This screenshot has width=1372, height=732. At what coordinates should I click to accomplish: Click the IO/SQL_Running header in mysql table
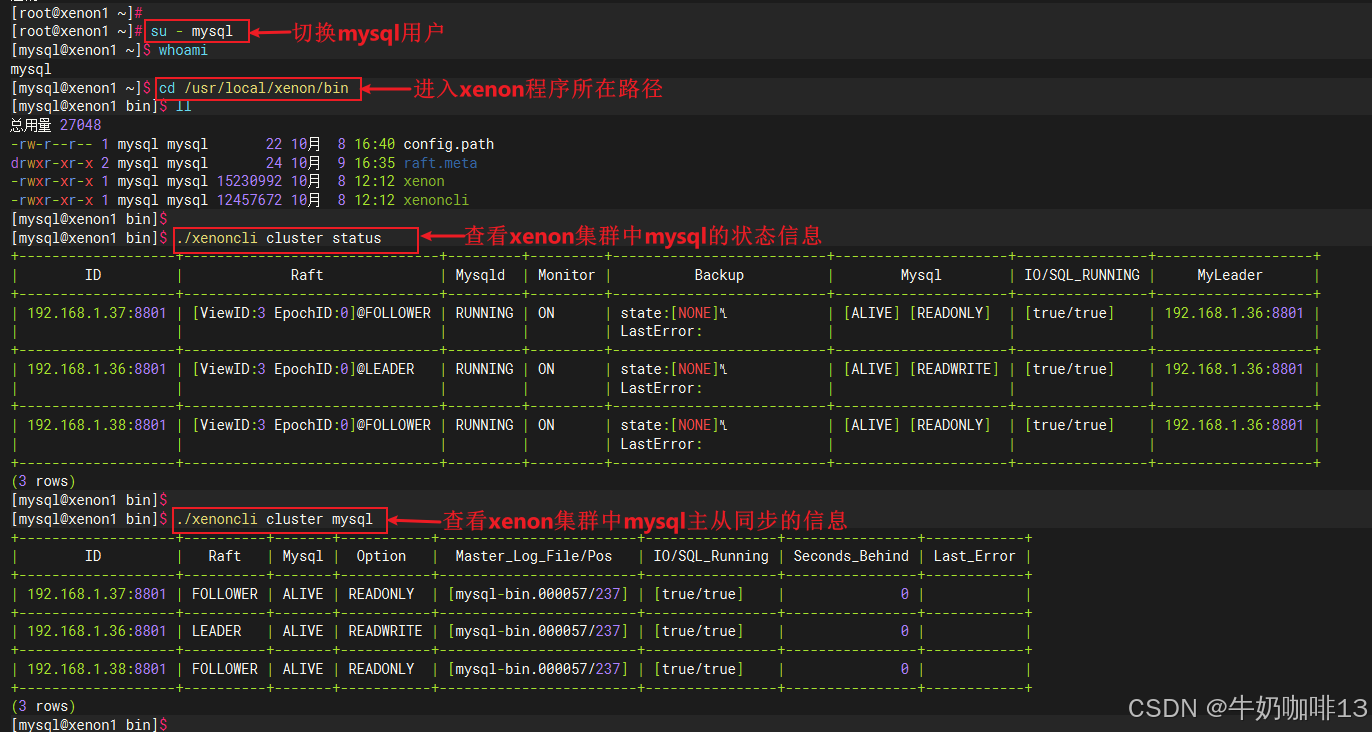711,556
